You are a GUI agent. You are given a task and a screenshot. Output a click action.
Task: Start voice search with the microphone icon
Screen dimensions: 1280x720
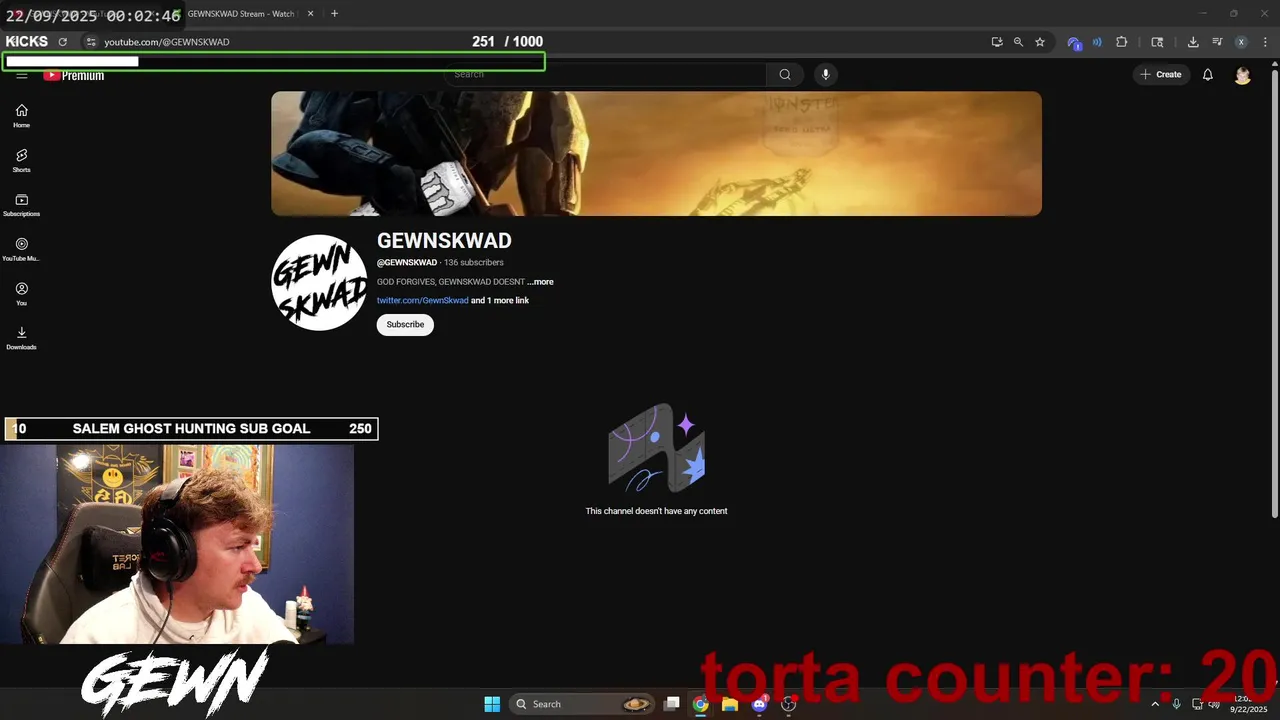[825, 74]
